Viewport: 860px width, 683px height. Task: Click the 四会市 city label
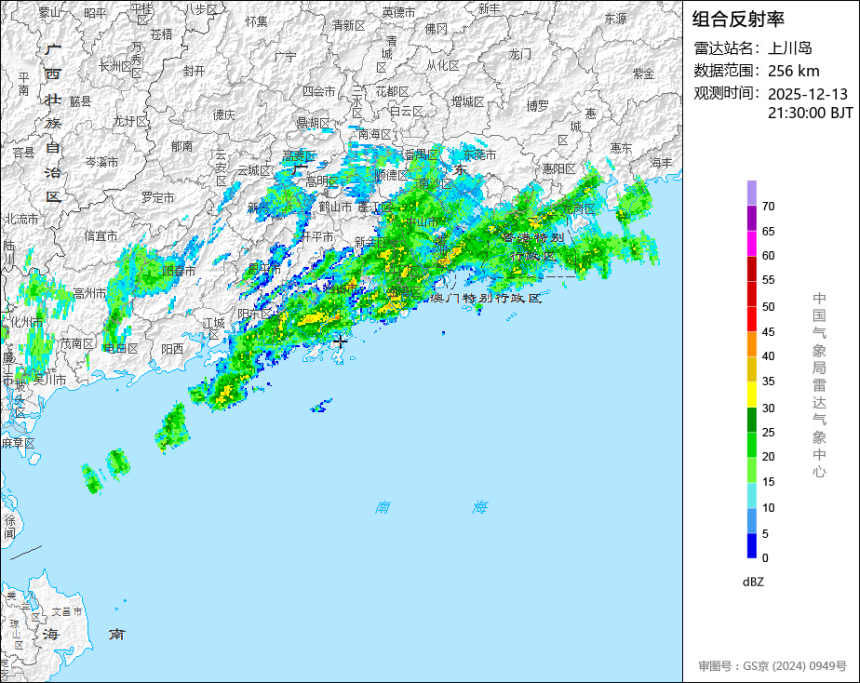pyautogui.click(x=319, y=92)
